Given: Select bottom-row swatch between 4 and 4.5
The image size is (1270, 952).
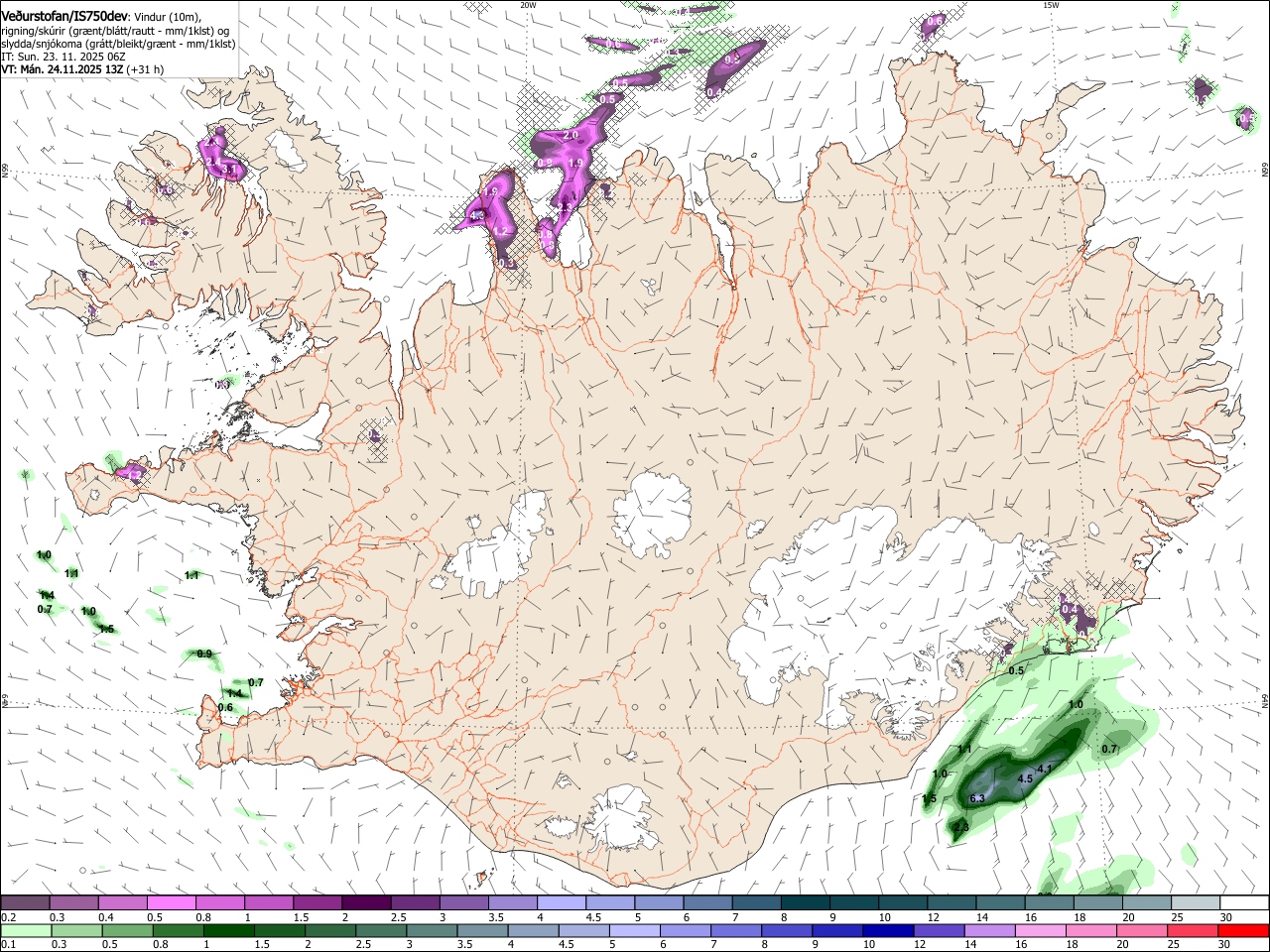Looking at the screenshot, I should (x=534, y=930).
